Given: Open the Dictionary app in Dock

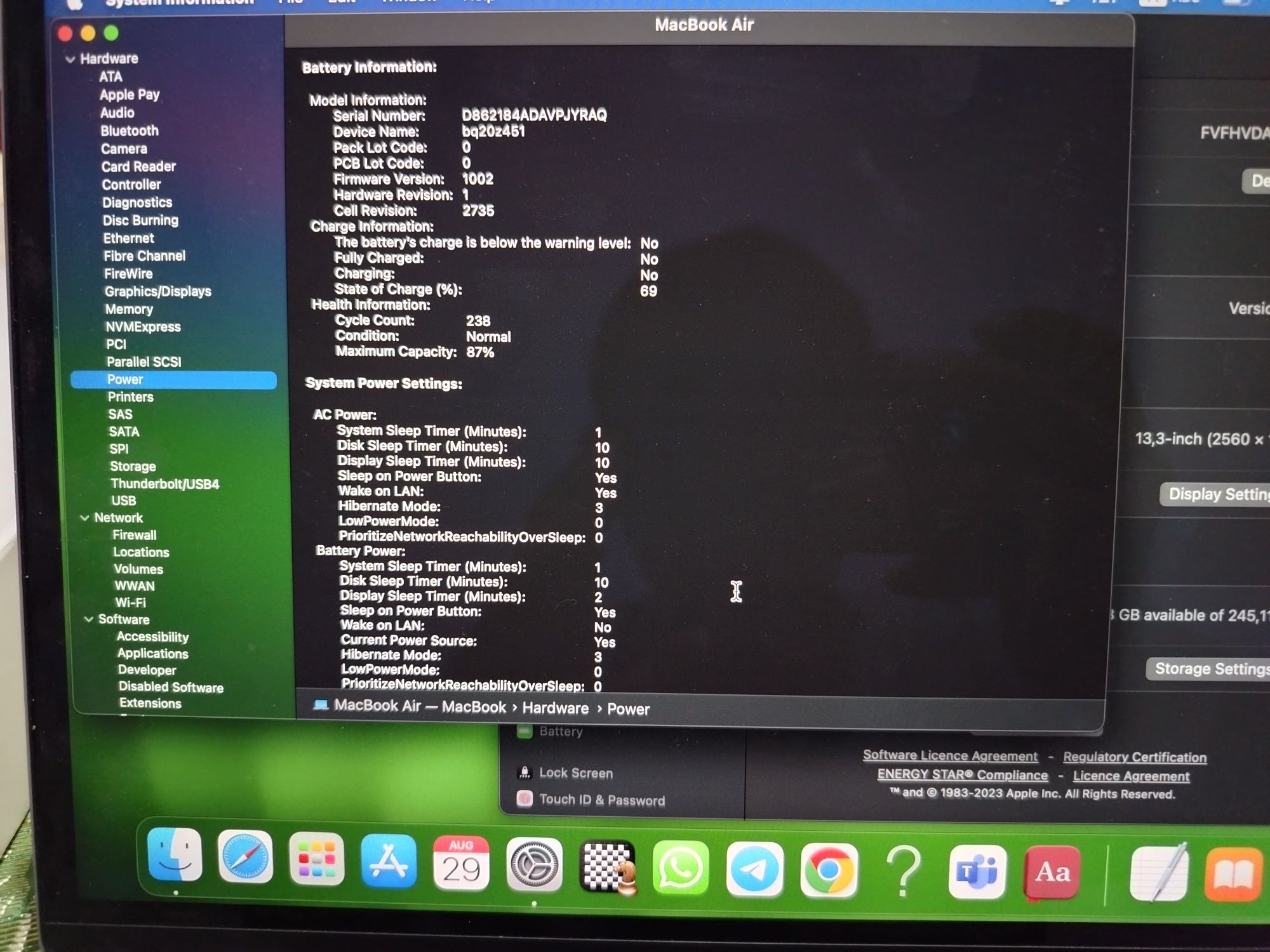Looking at the screenshot, I should [1052, 873].
